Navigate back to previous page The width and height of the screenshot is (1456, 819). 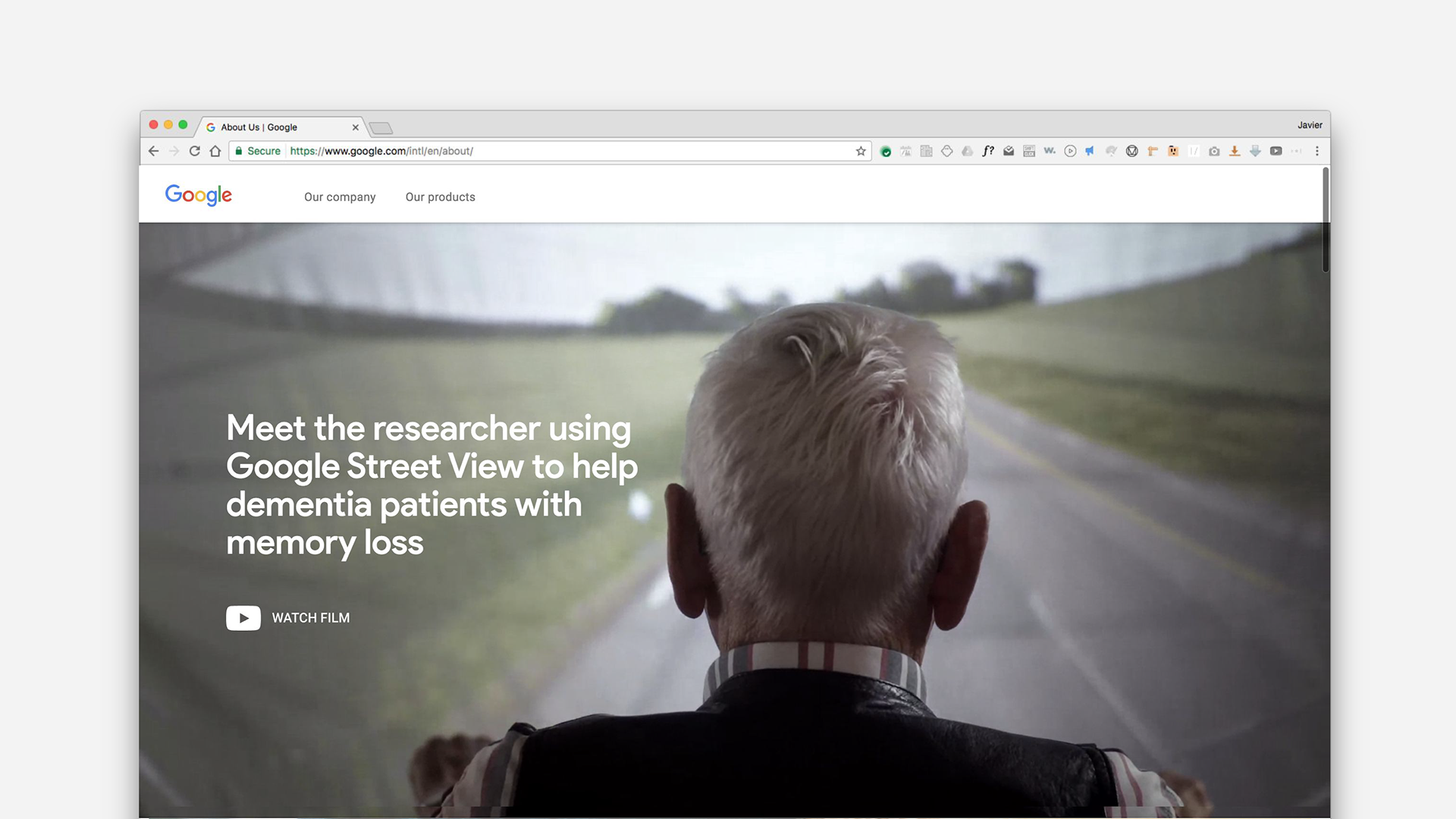point(154,151)
